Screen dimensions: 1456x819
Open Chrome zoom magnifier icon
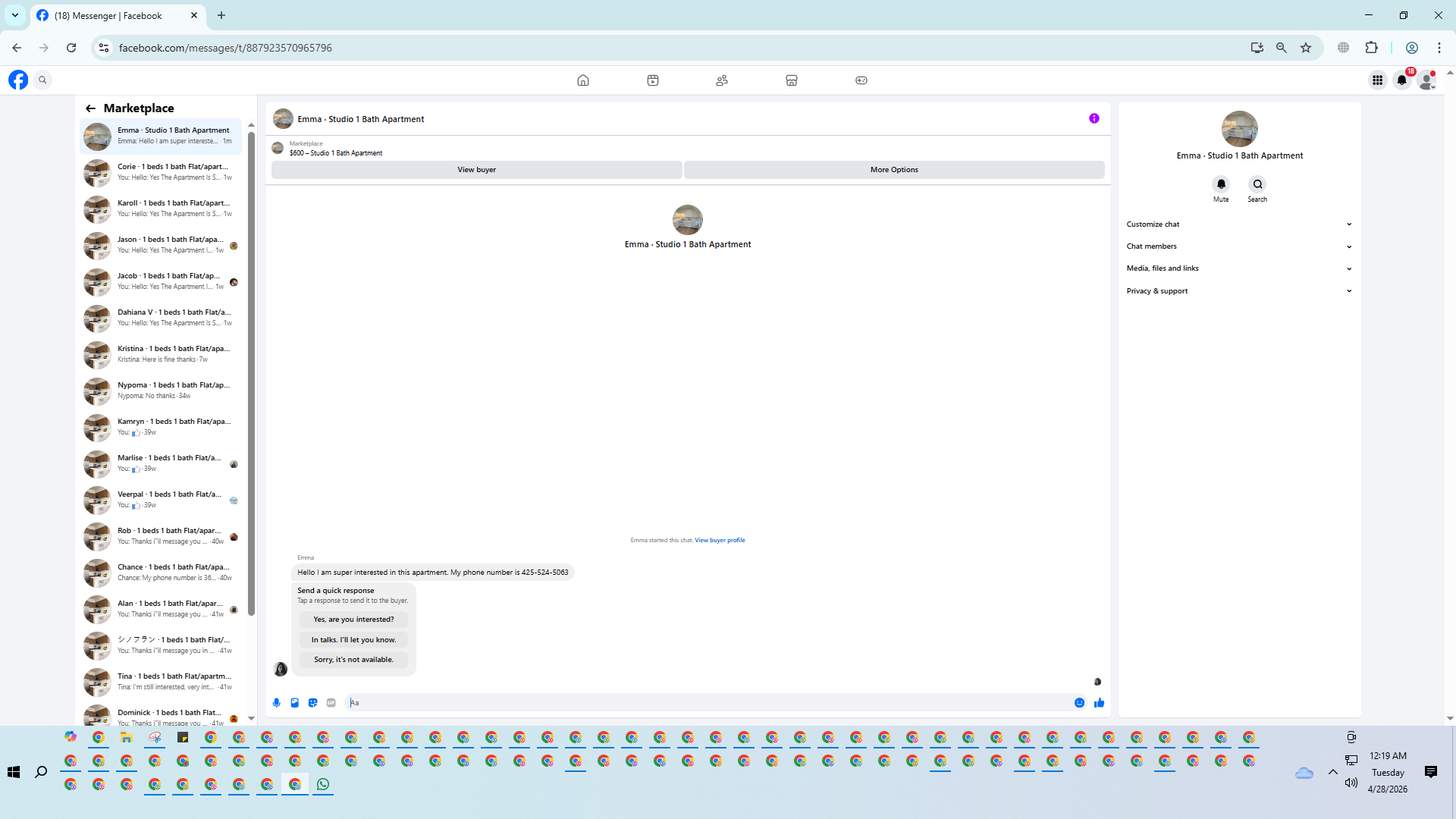click(1282, 48)
